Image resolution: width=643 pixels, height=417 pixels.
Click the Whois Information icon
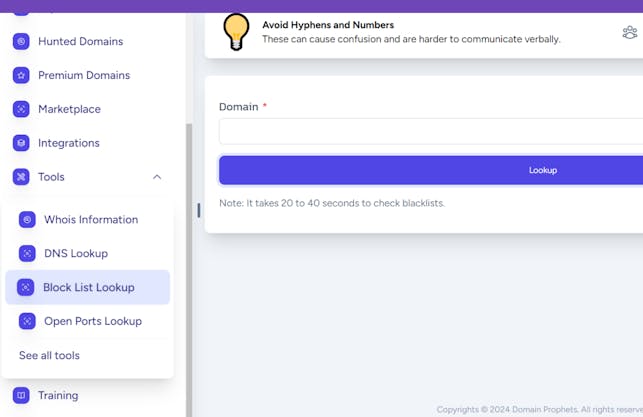[27, 220]
